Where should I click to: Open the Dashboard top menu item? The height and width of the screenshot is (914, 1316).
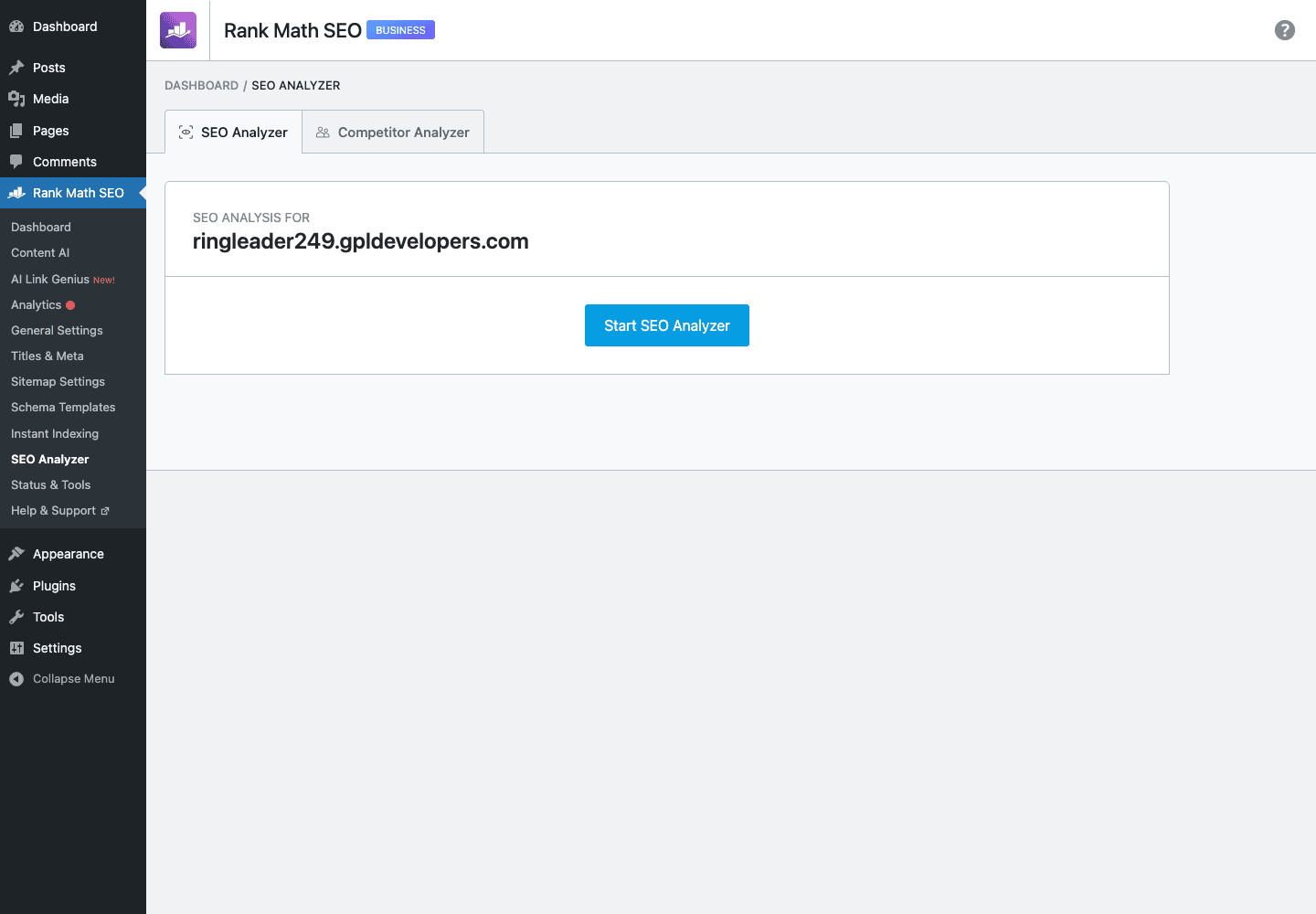73,27
